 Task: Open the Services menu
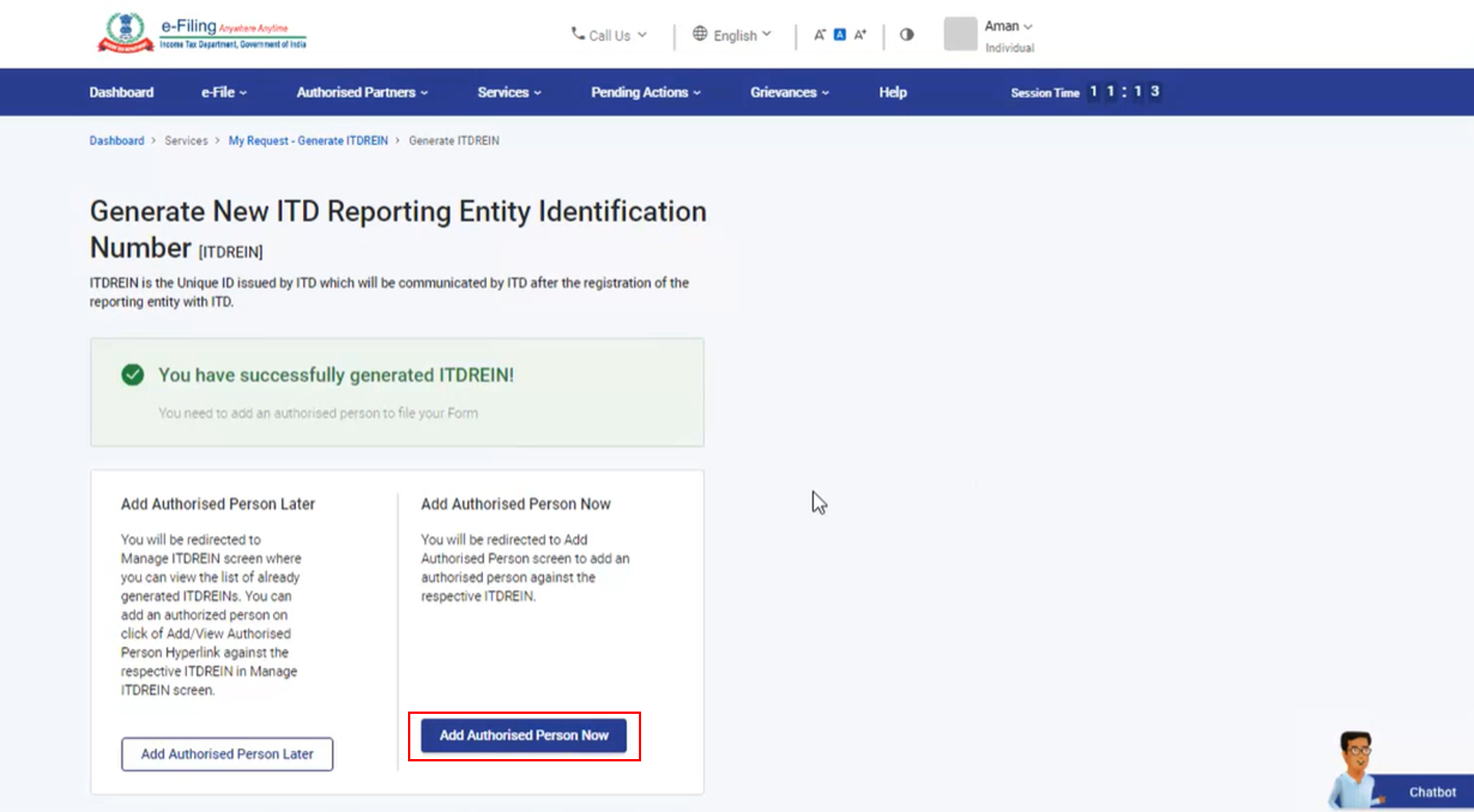pyautogui.click(x=509, y=92)
